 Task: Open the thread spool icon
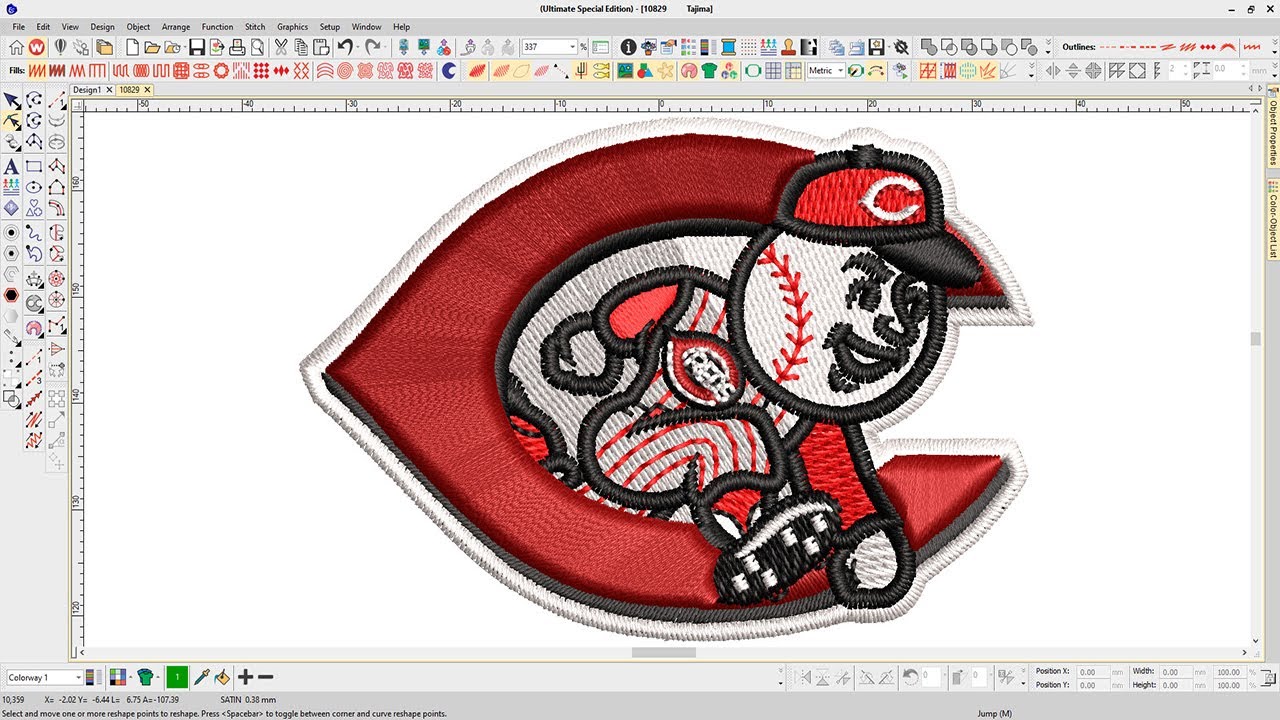728,47
